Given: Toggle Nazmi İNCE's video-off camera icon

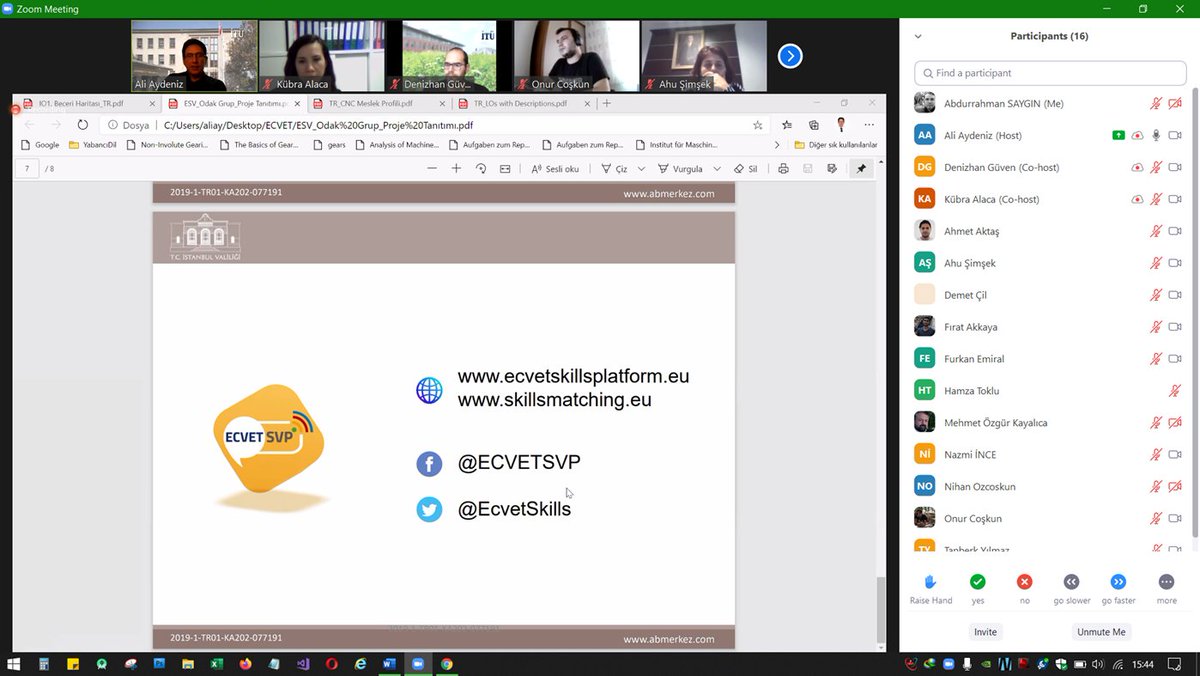Looking at the screenshot, I should (1175, 455).
